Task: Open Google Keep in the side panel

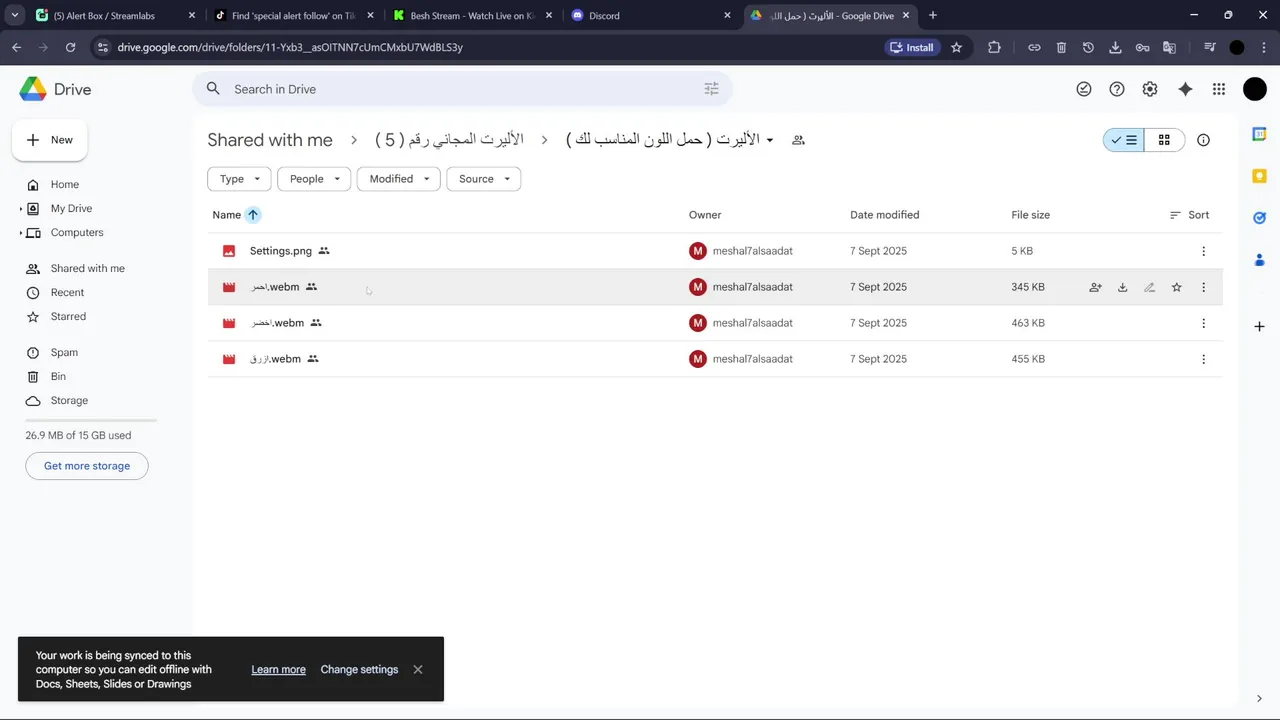Action: click(x=1259, y=176)
